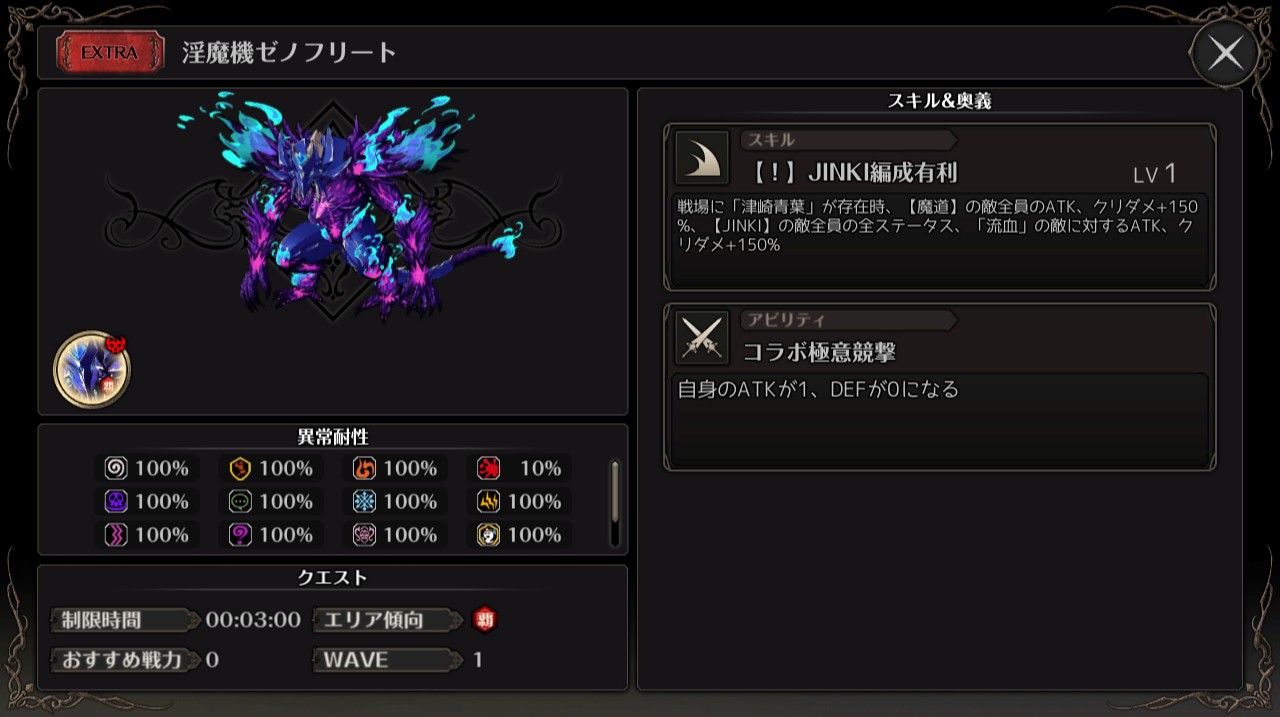
Task: Tap the red エリア傾向 attribute badge
Action: coord(484,620)
